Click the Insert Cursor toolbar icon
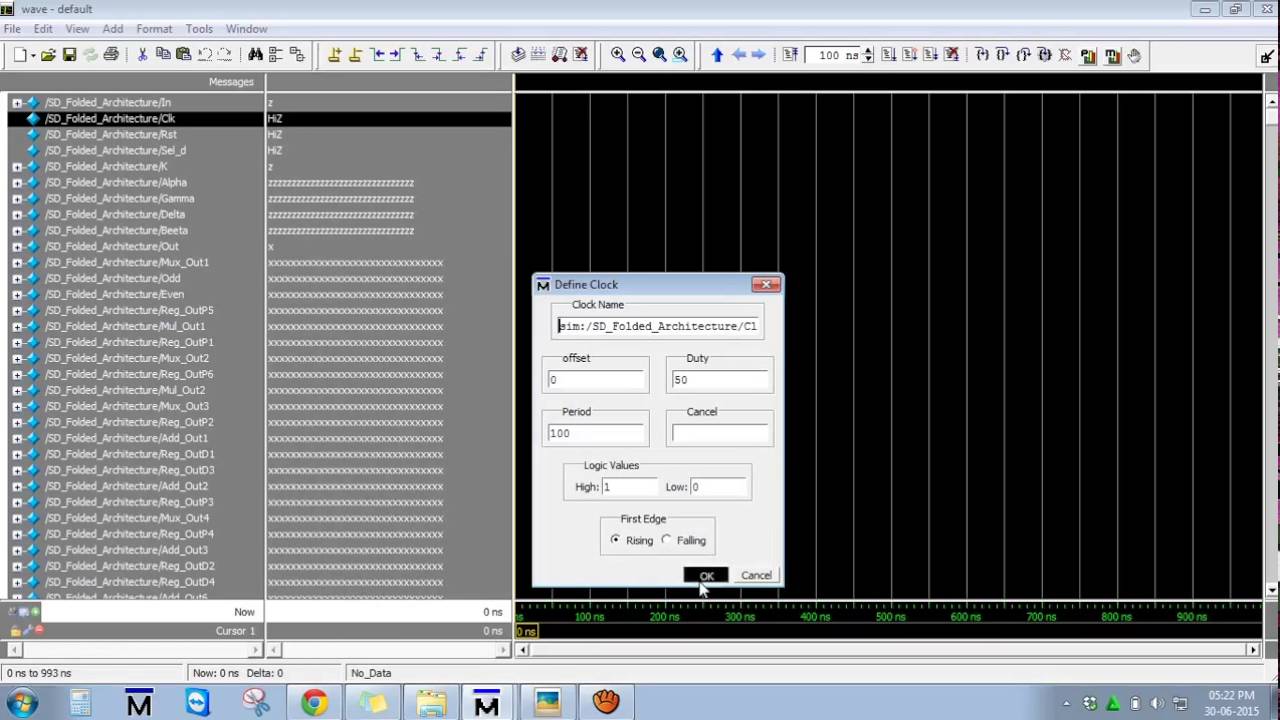Image resolution: width=1280 pixels, height=720 pixels. (334, 55)
